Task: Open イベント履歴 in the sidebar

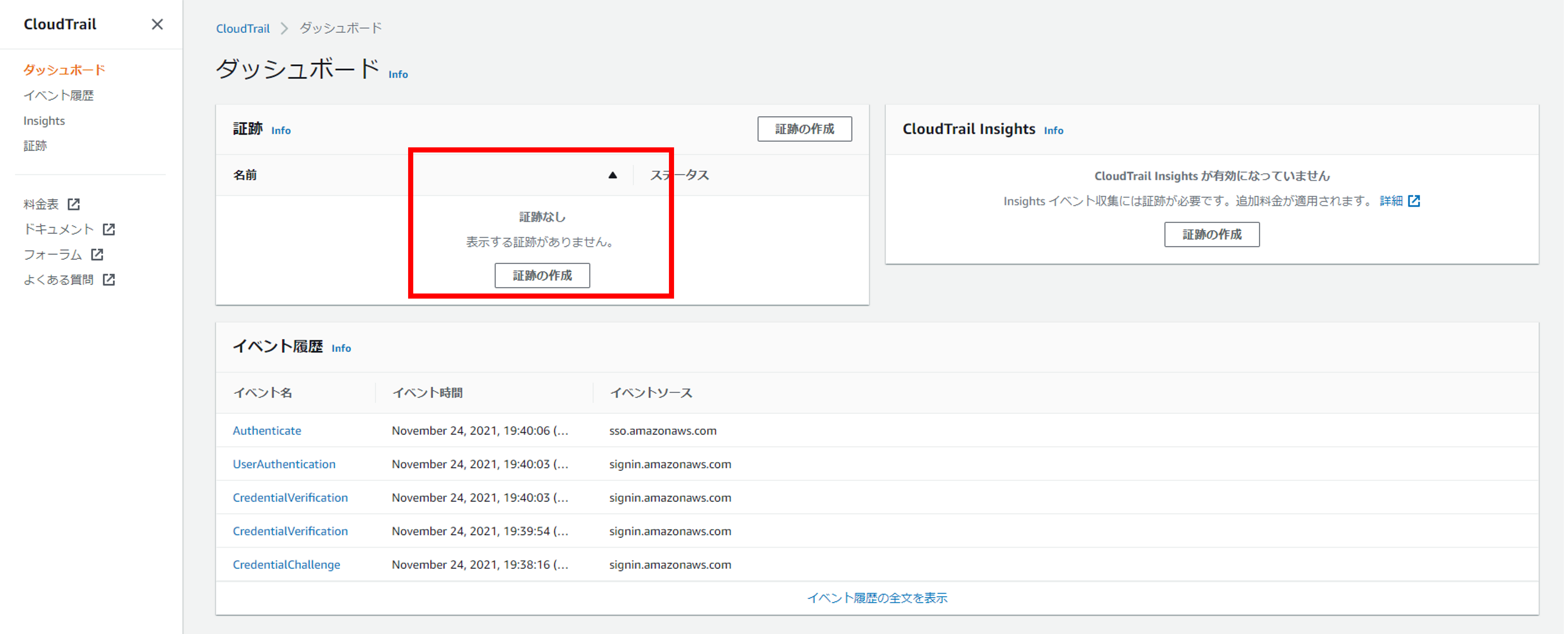Action: [58, 96]
